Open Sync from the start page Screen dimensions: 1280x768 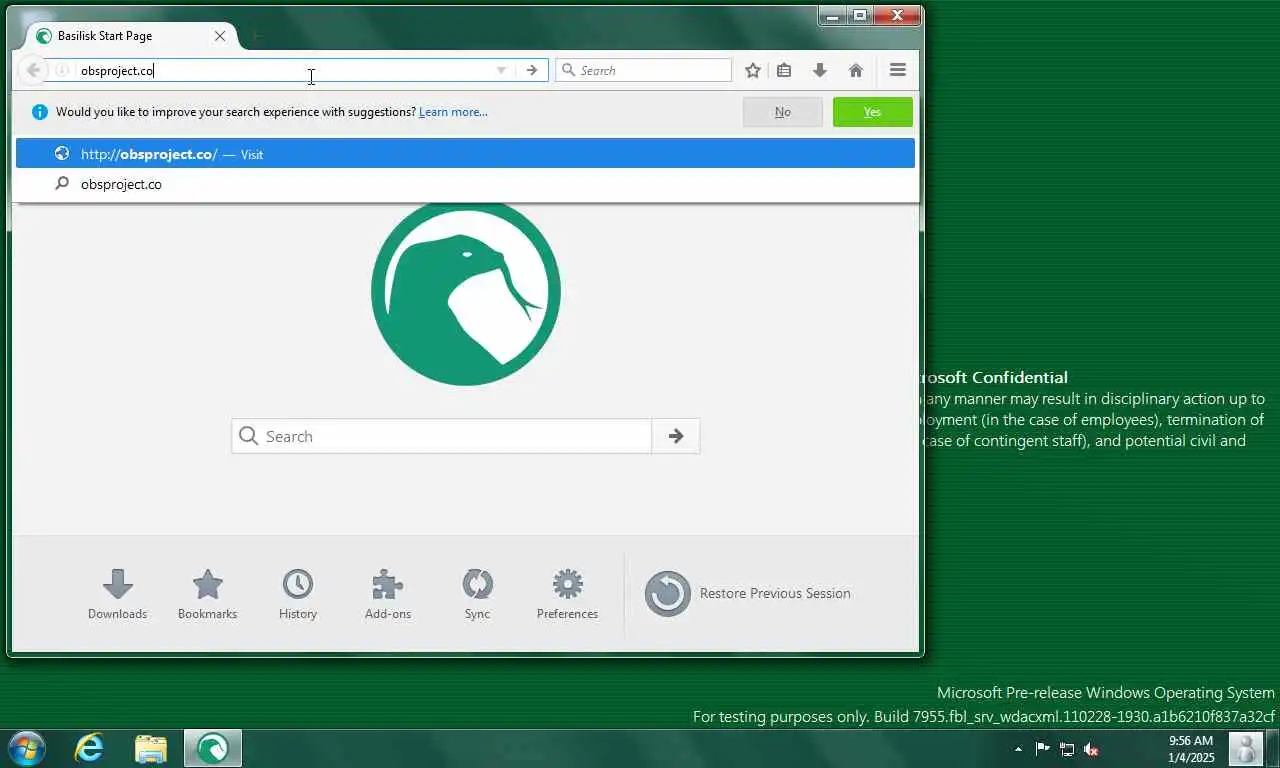pyautogui.click(x=477, y=594)
